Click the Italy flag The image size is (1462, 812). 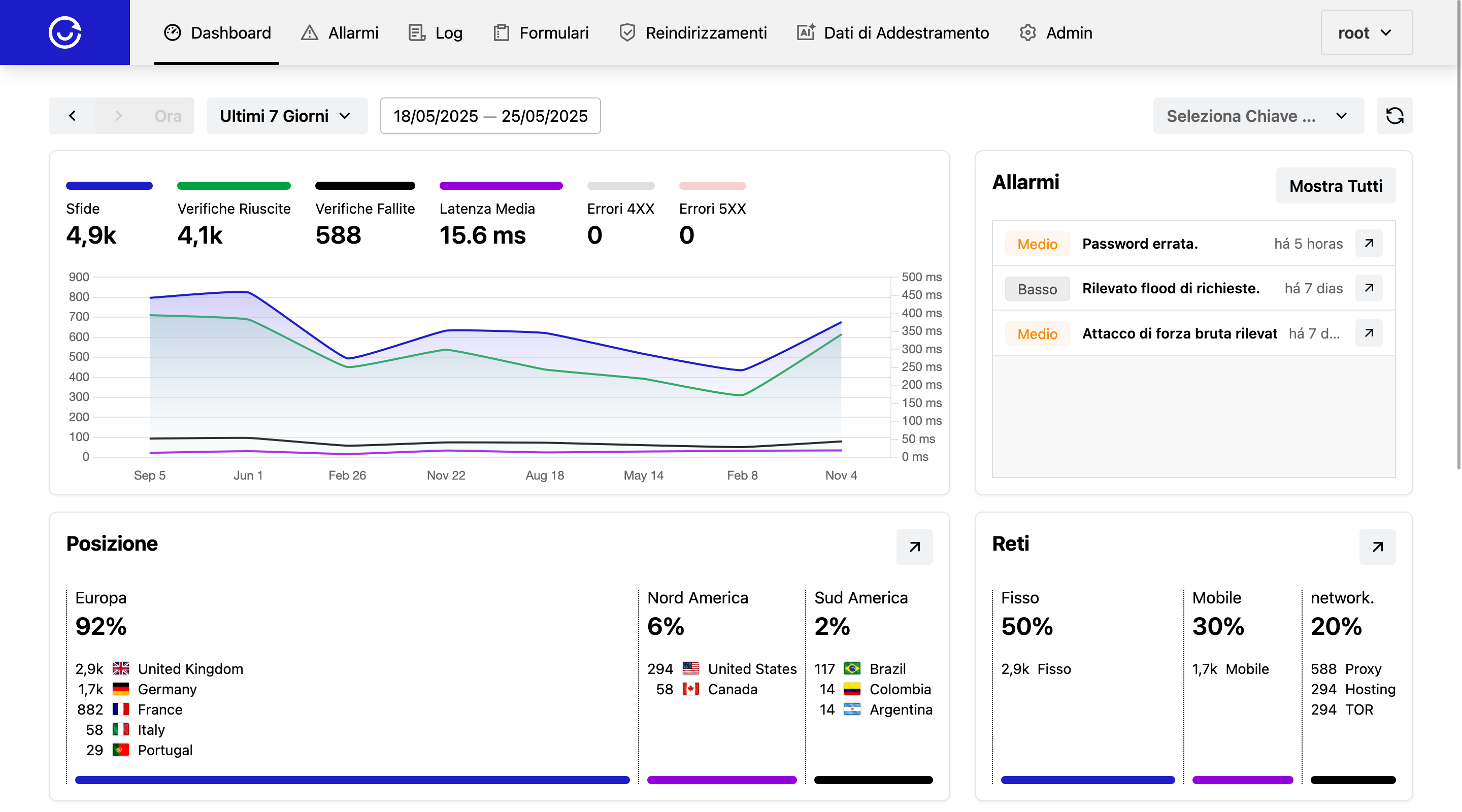coord(121,730)
